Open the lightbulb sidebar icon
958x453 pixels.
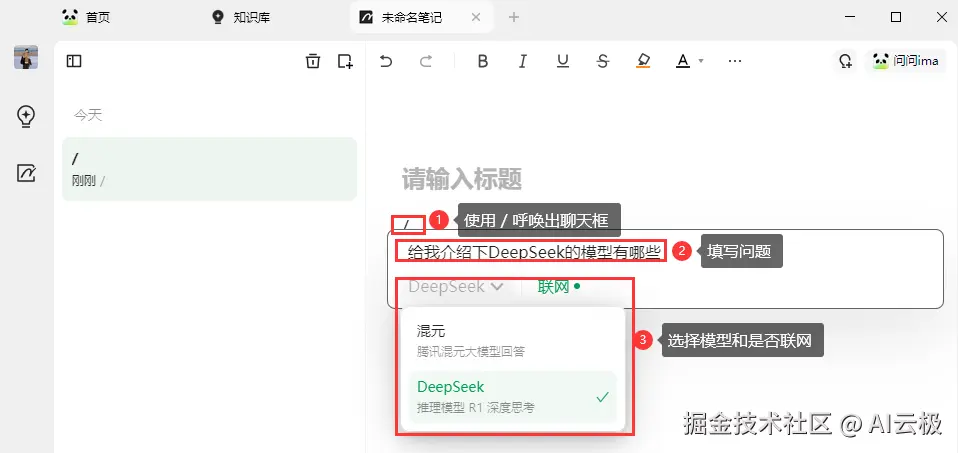point(26,116)
